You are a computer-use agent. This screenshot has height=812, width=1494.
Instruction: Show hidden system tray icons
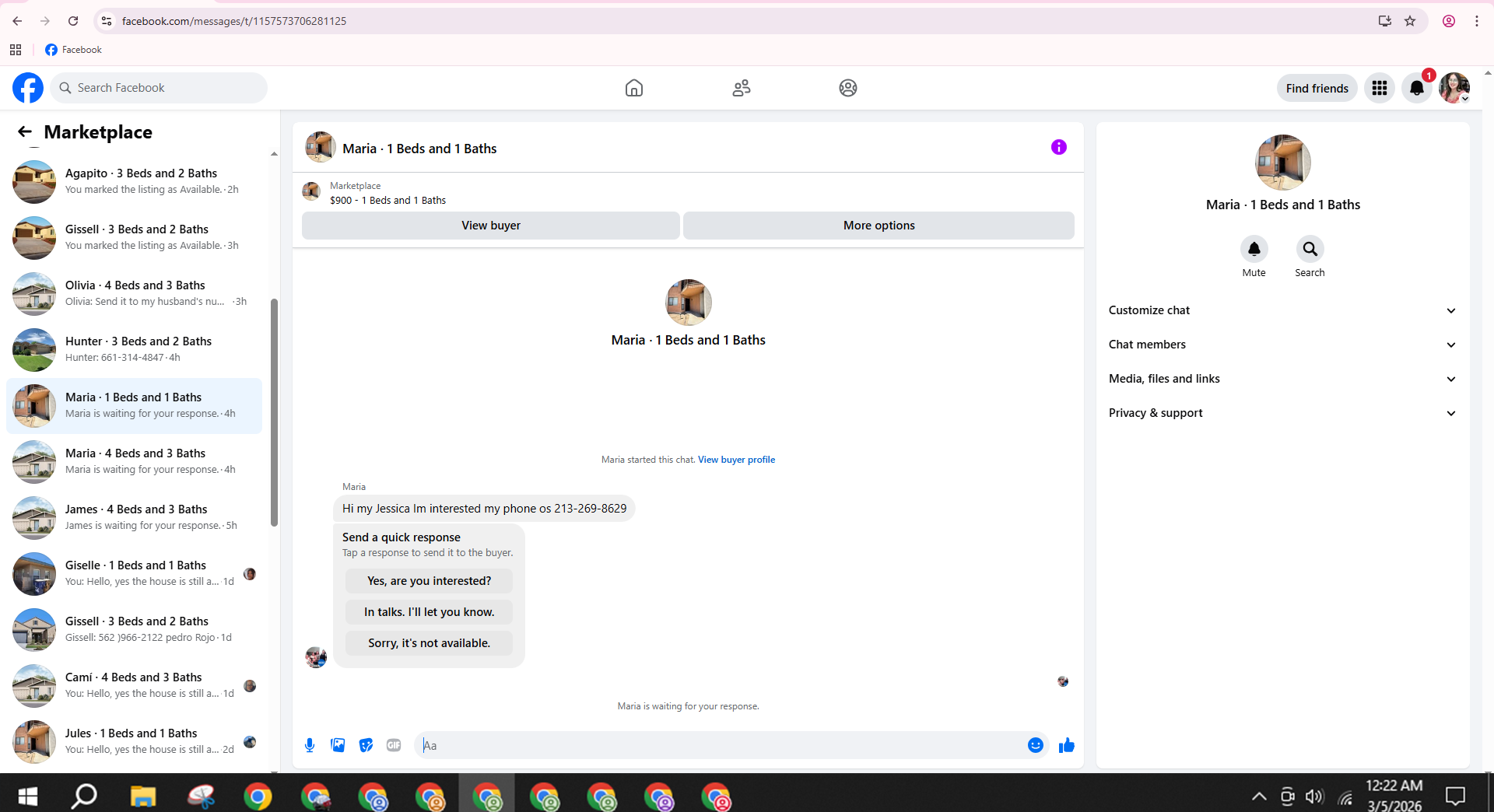[1259, 796]
